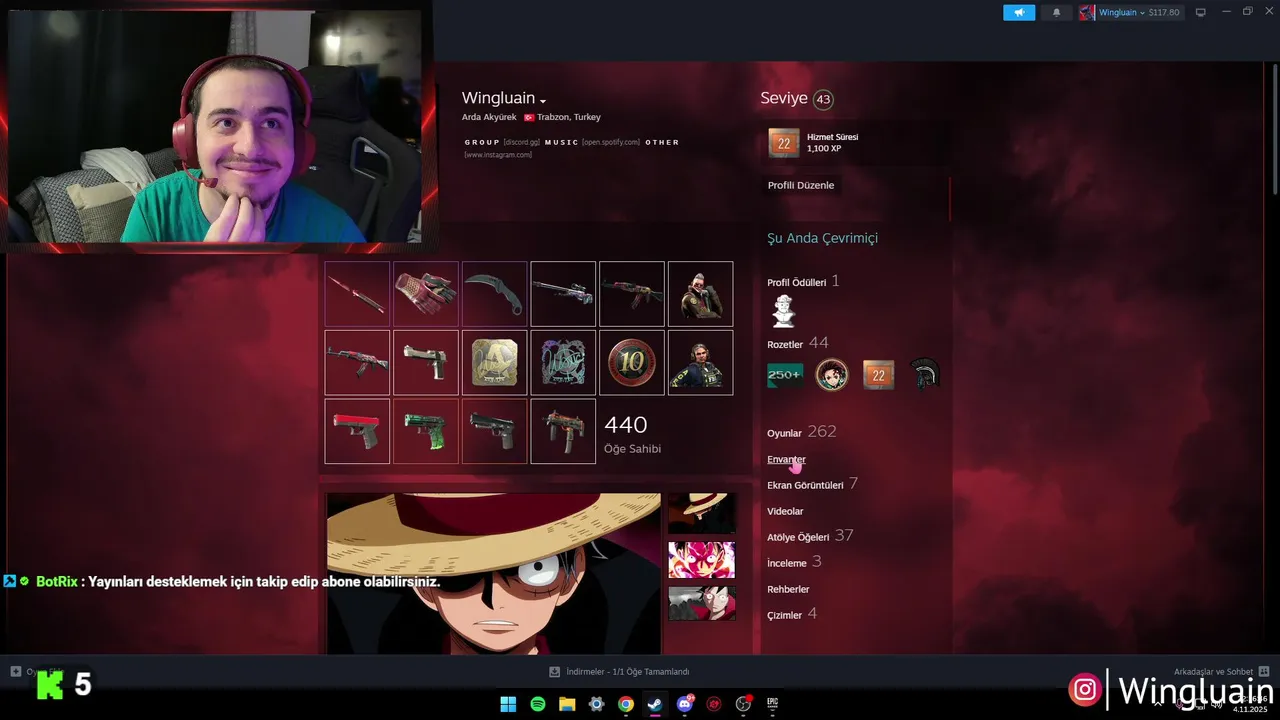Open the Rehberler guides page

[788, 589]
